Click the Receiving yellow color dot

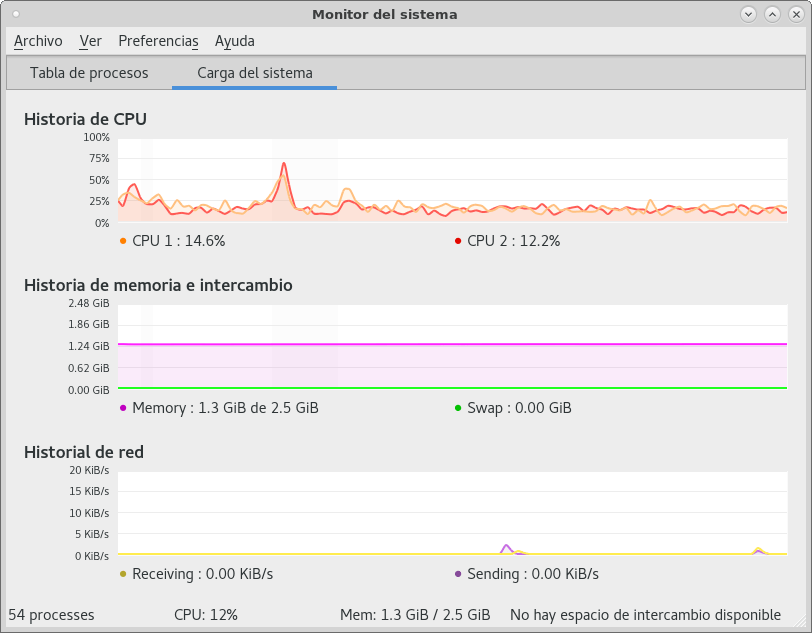pos(123,574)
